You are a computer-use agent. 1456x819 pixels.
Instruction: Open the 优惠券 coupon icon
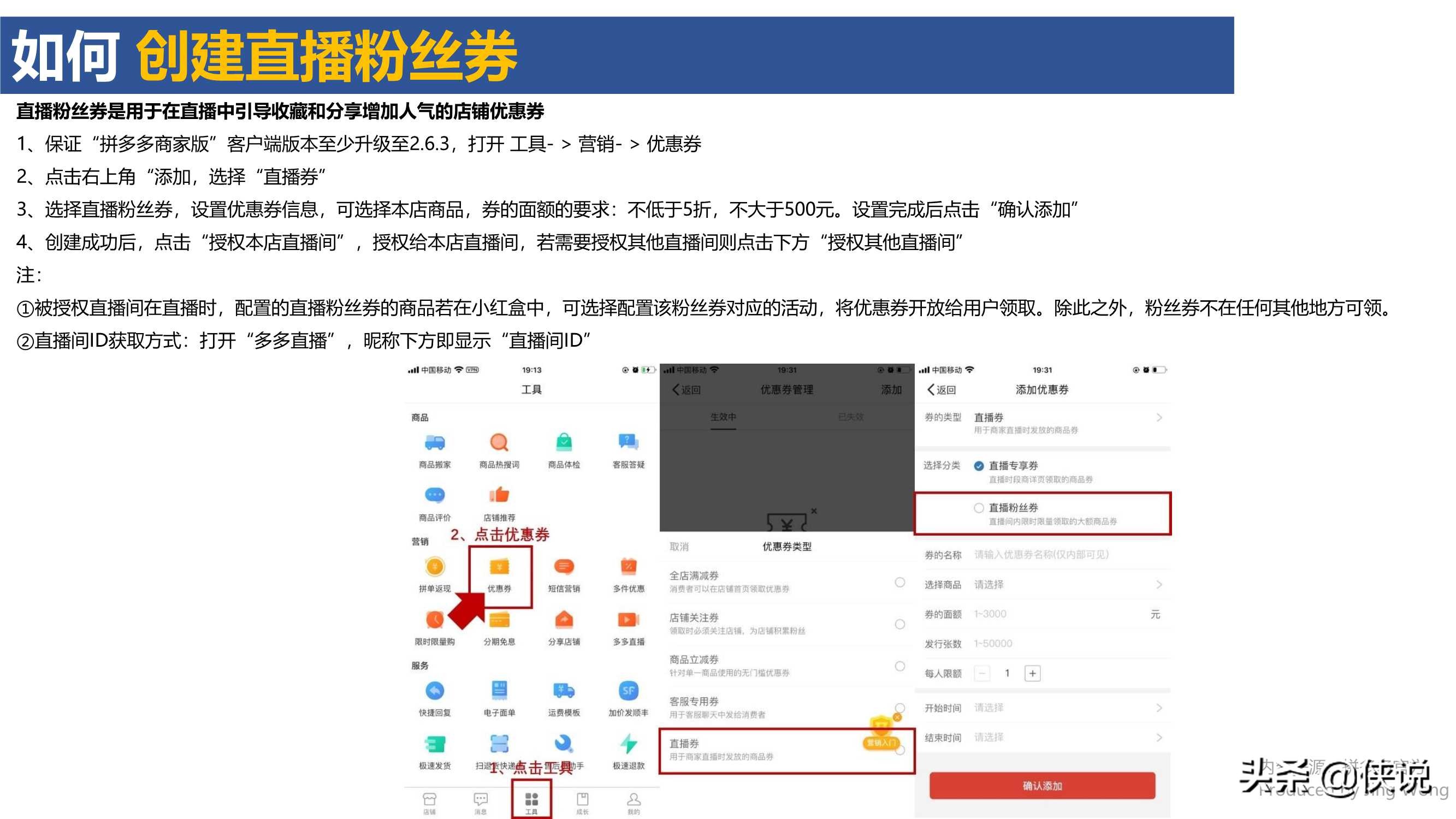pyautogui.click(x=499, y=567)
